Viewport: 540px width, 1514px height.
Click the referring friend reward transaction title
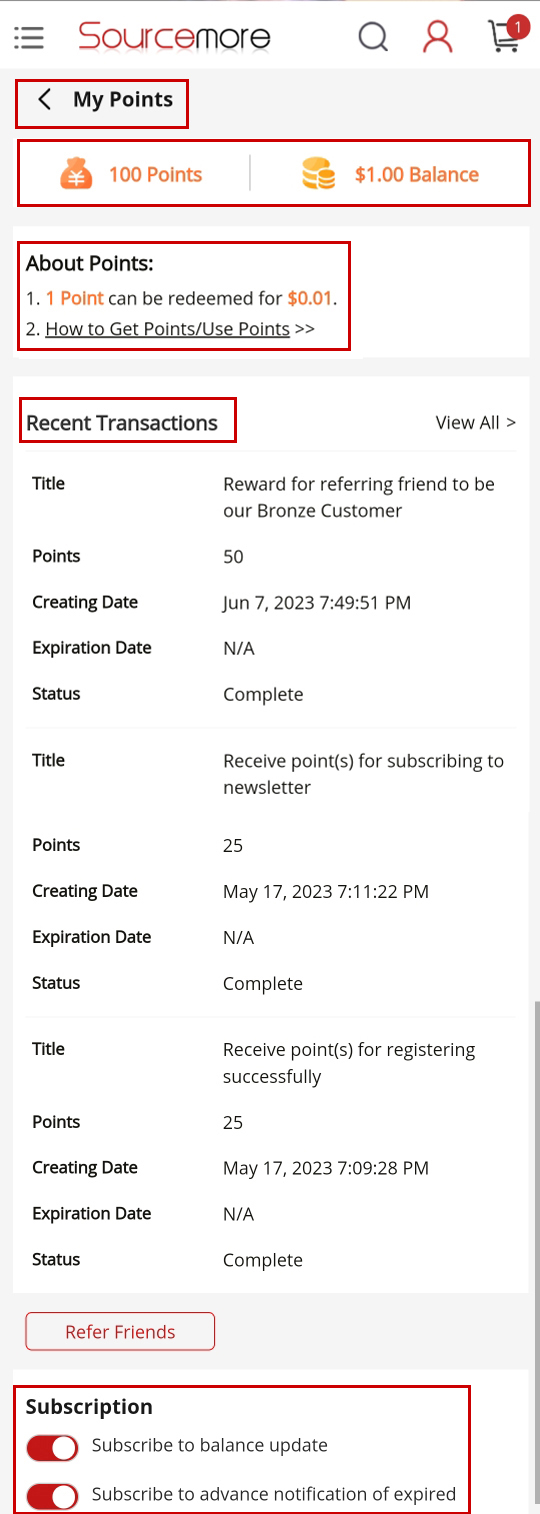(359, 497)
